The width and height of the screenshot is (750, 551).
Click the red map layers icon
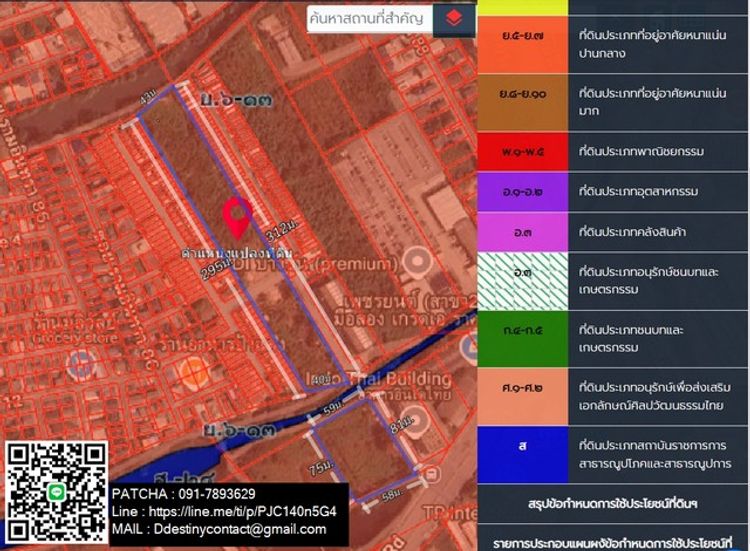tap(454, 18)
